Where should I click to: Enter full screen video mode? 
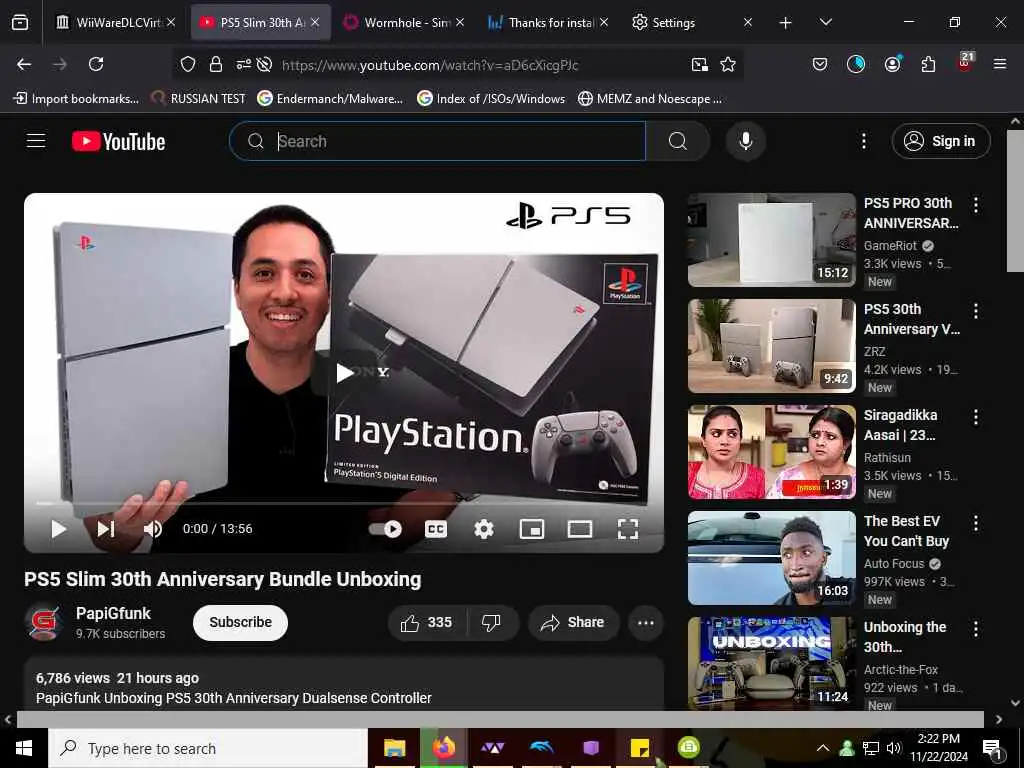pyautogui.click(x=628, y=529)
